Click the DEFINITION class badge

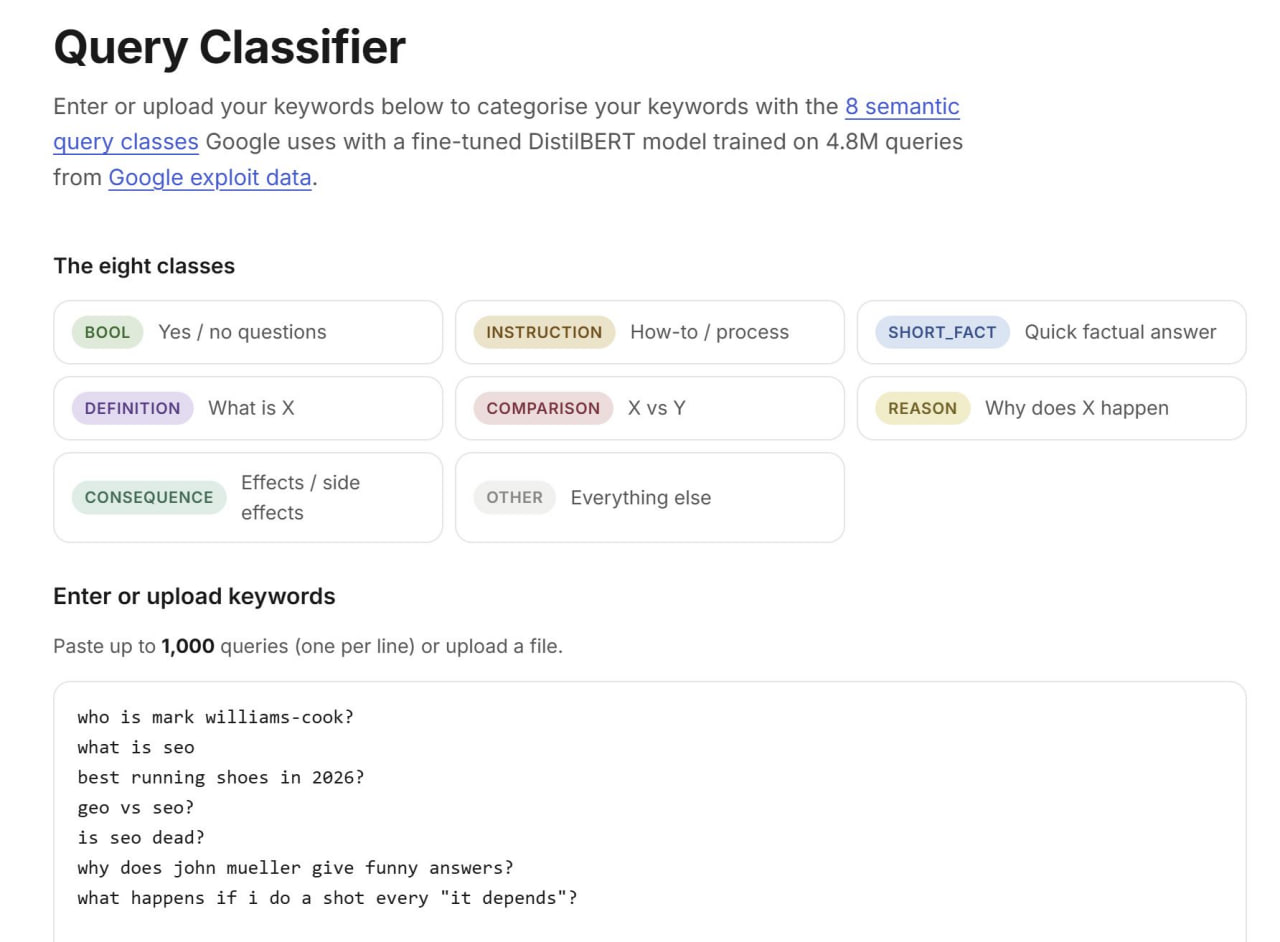coord(132,408)
